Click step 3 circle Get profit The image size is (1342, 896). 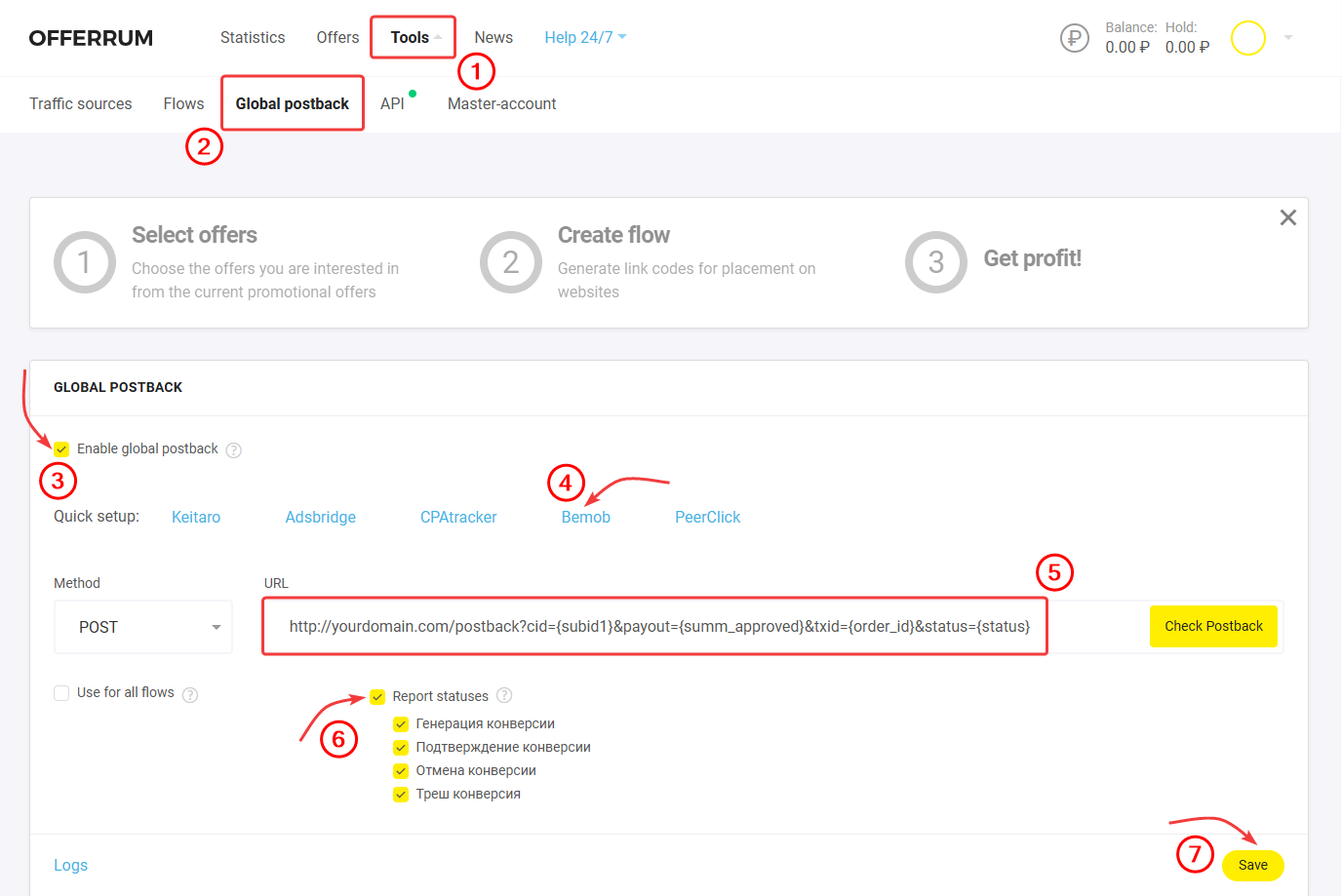[936, 262]
